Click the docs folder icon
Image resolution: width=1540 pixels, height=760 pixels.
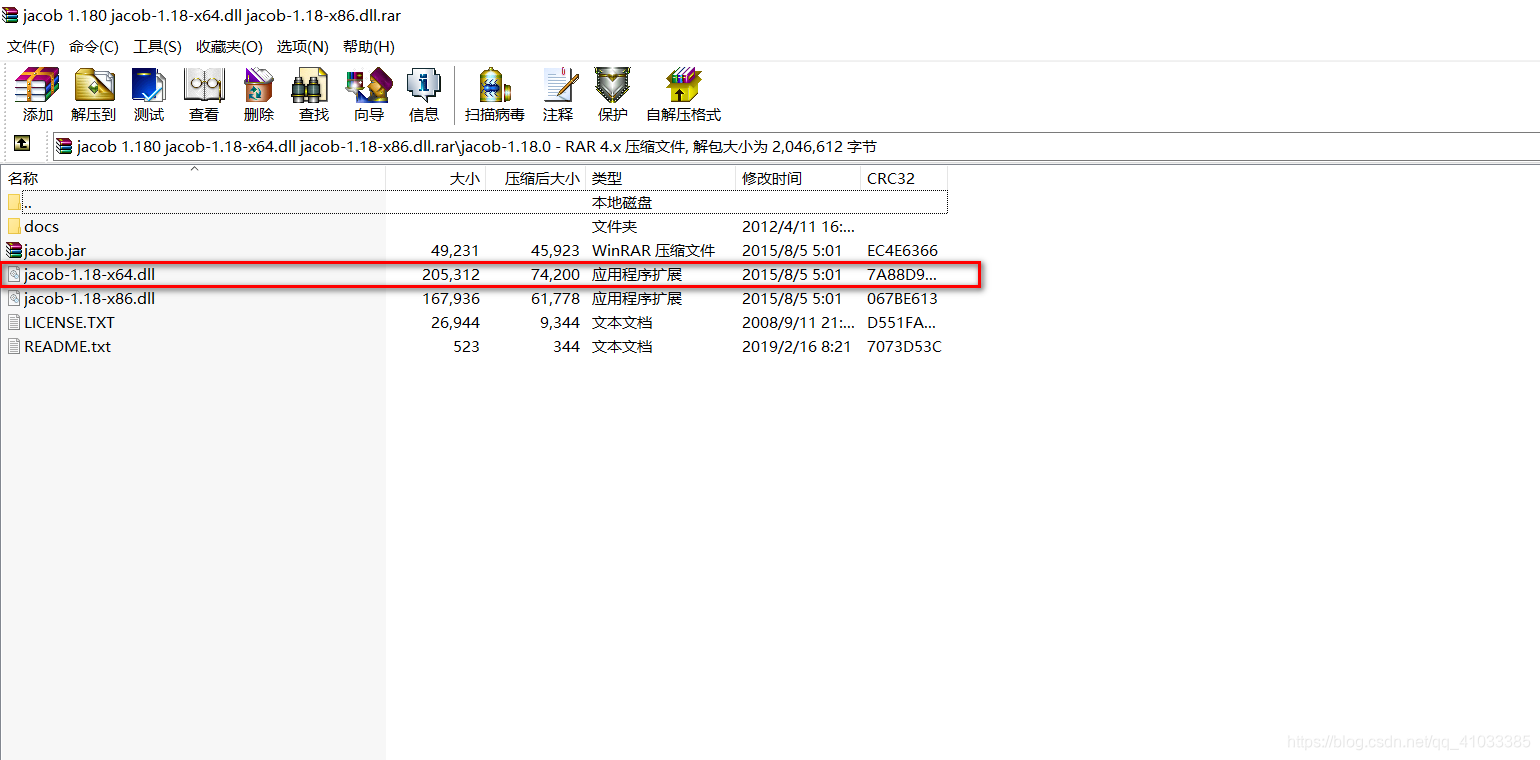tap(14, 226)
